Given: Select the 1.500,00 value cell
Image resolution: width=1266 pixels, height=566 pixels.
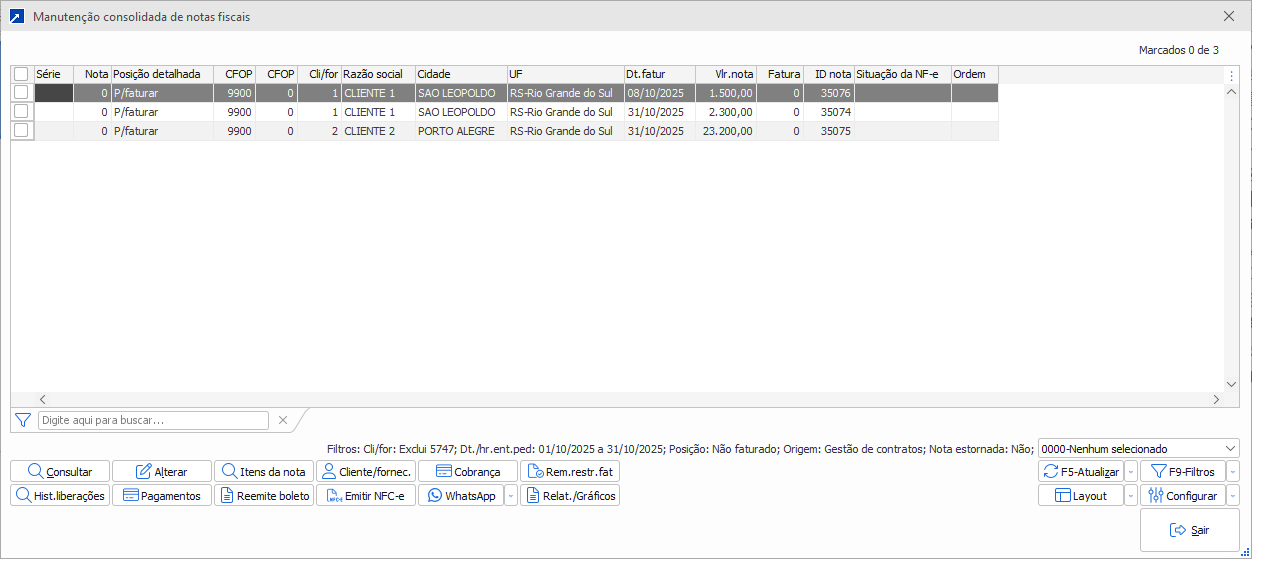Looking at the screenshot, I should coord(726,93).
